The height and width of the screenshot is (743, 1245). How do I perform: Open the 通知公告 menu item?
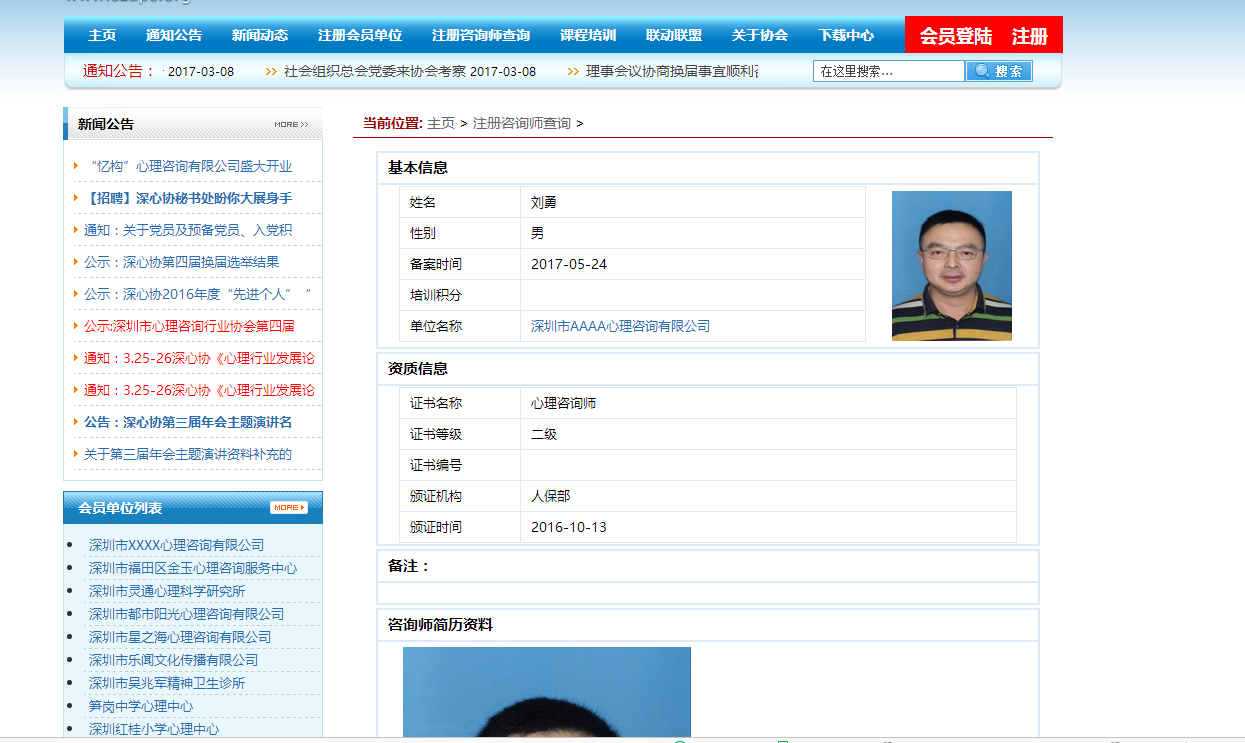[174, 35]
